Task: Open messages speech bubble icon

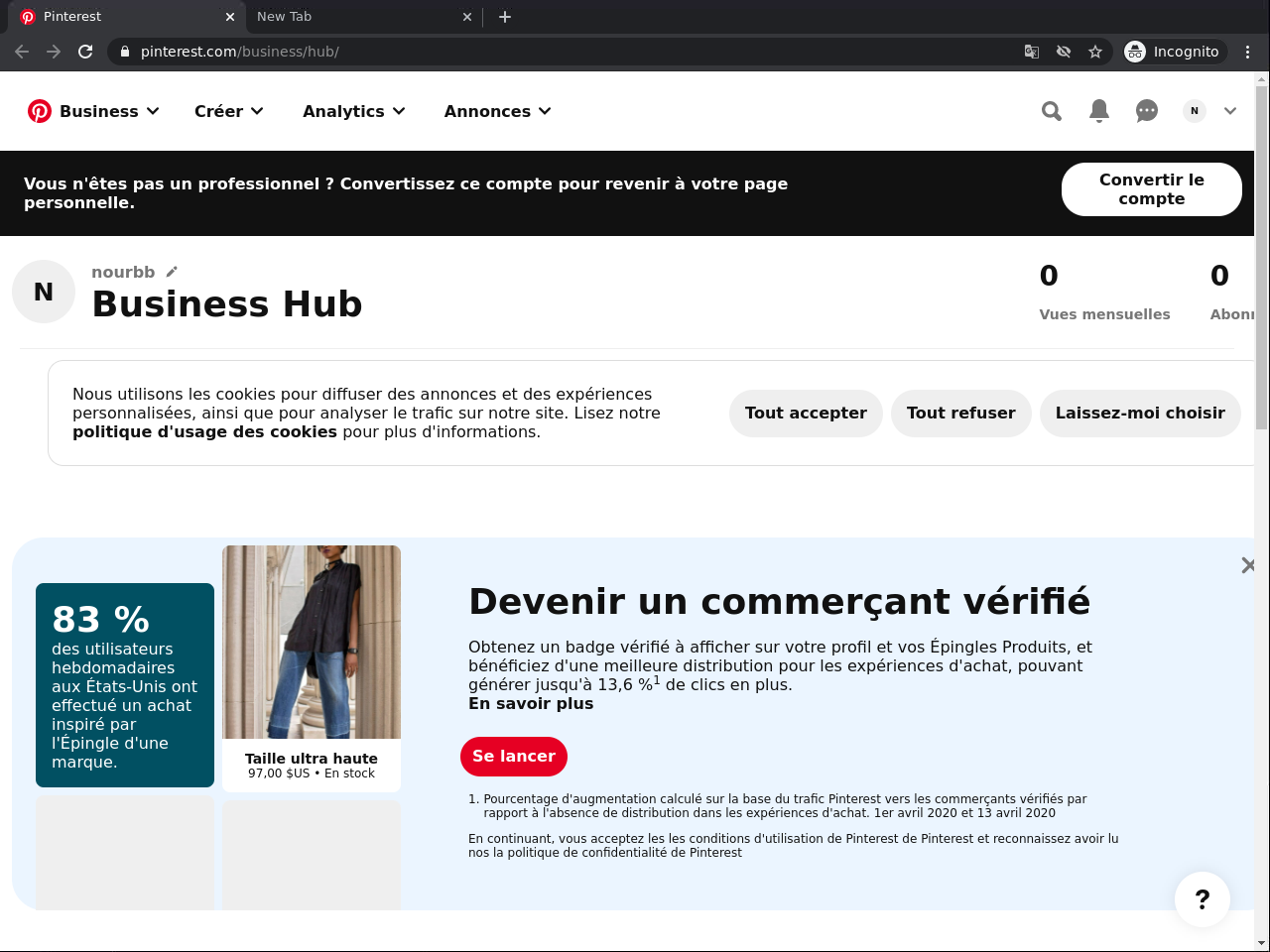Action: [x=1147, y=111]
